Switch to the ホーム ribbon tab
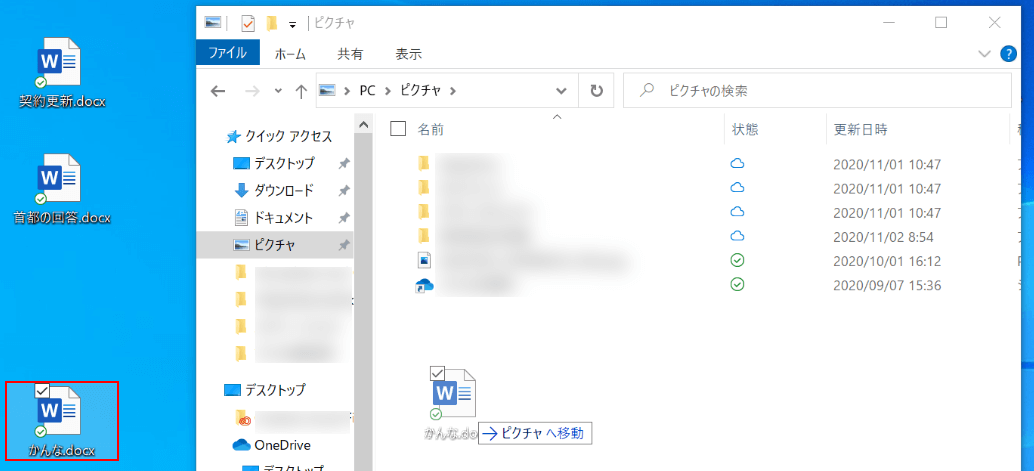The image size is (1034, 471). click(290, 54)
